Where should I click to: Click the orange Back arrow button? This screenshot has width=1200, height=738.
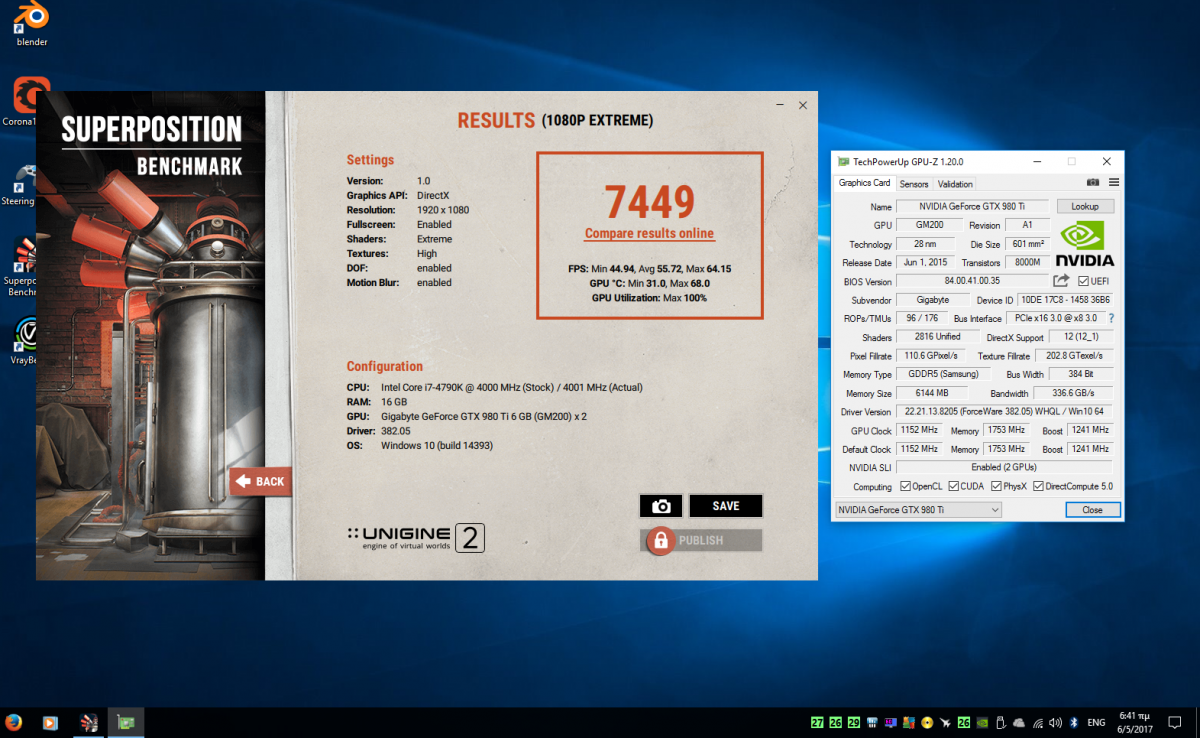260,481
